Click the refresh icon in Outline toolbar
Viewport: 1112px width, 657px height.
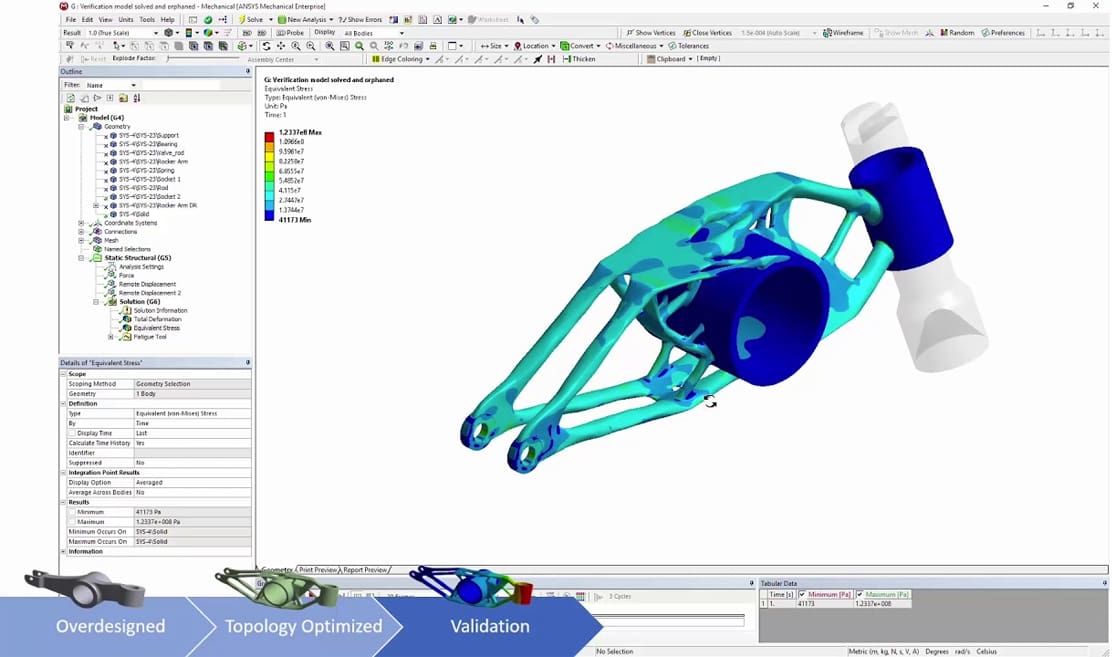pyautogui.click(x=71, y=98)
